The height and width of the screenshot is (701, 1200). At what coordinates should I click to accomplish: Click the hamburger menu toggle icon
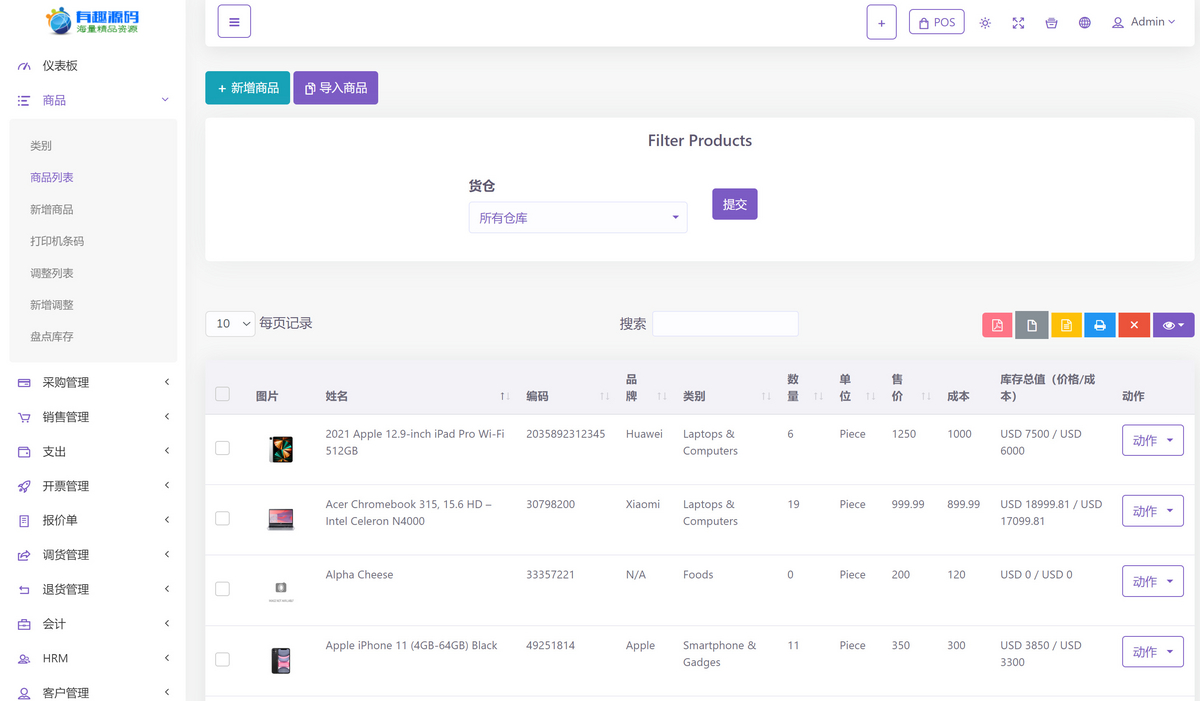[234, 21]
